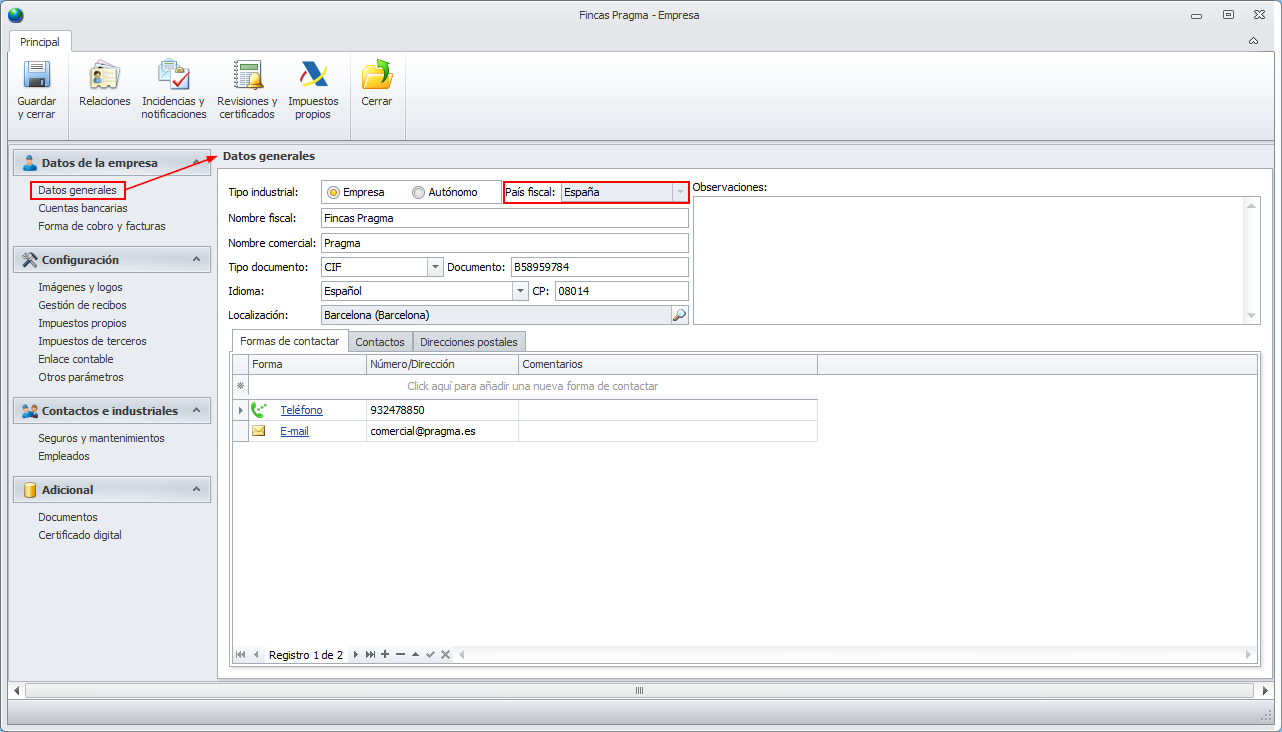This screenshot has width=1282, height=732.
Task: Expand the Teléfono row indicator arrow
Action: coord(240,410)
